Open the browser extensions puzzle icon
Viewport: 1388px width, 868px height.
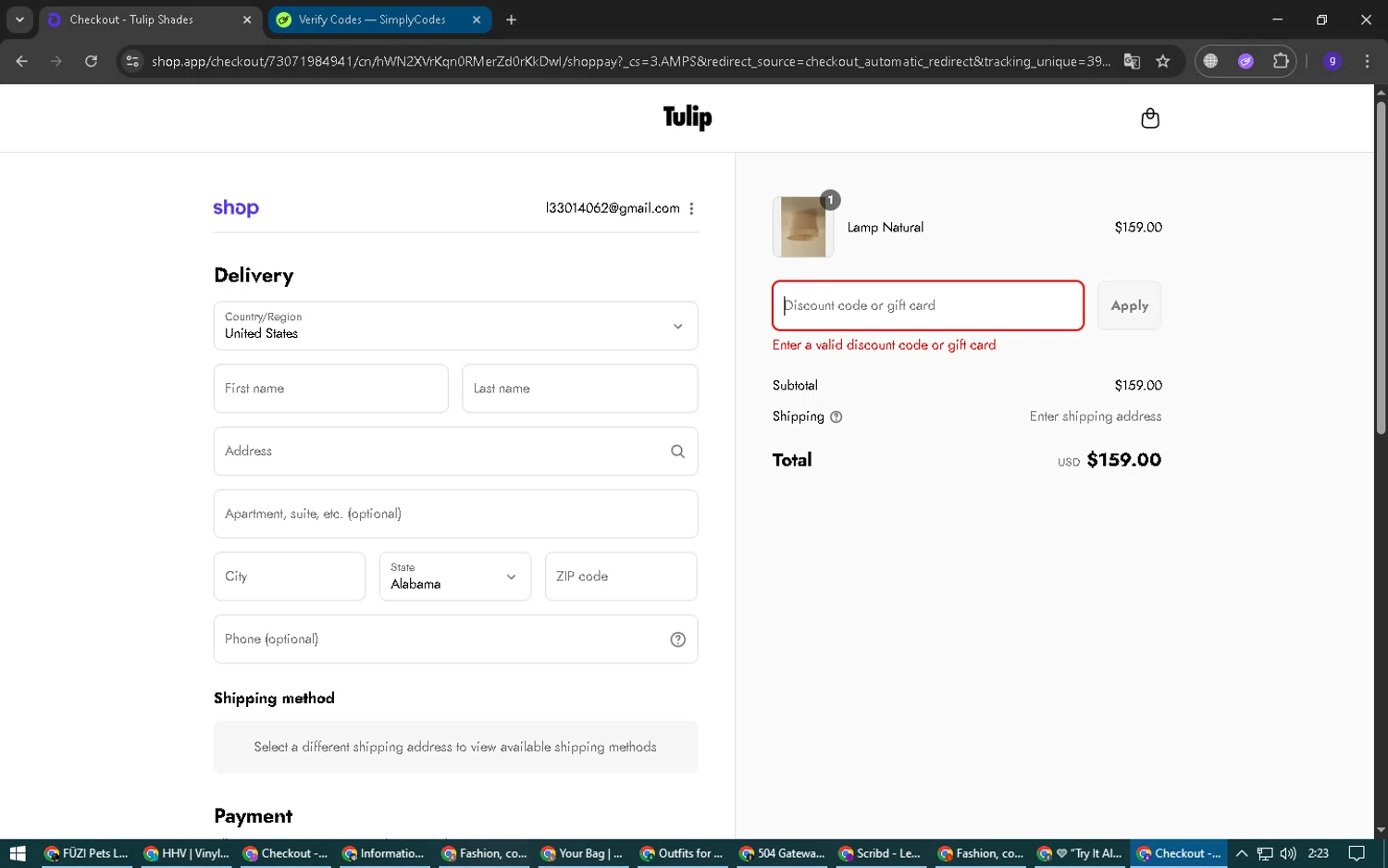[x=1281, y=61]
